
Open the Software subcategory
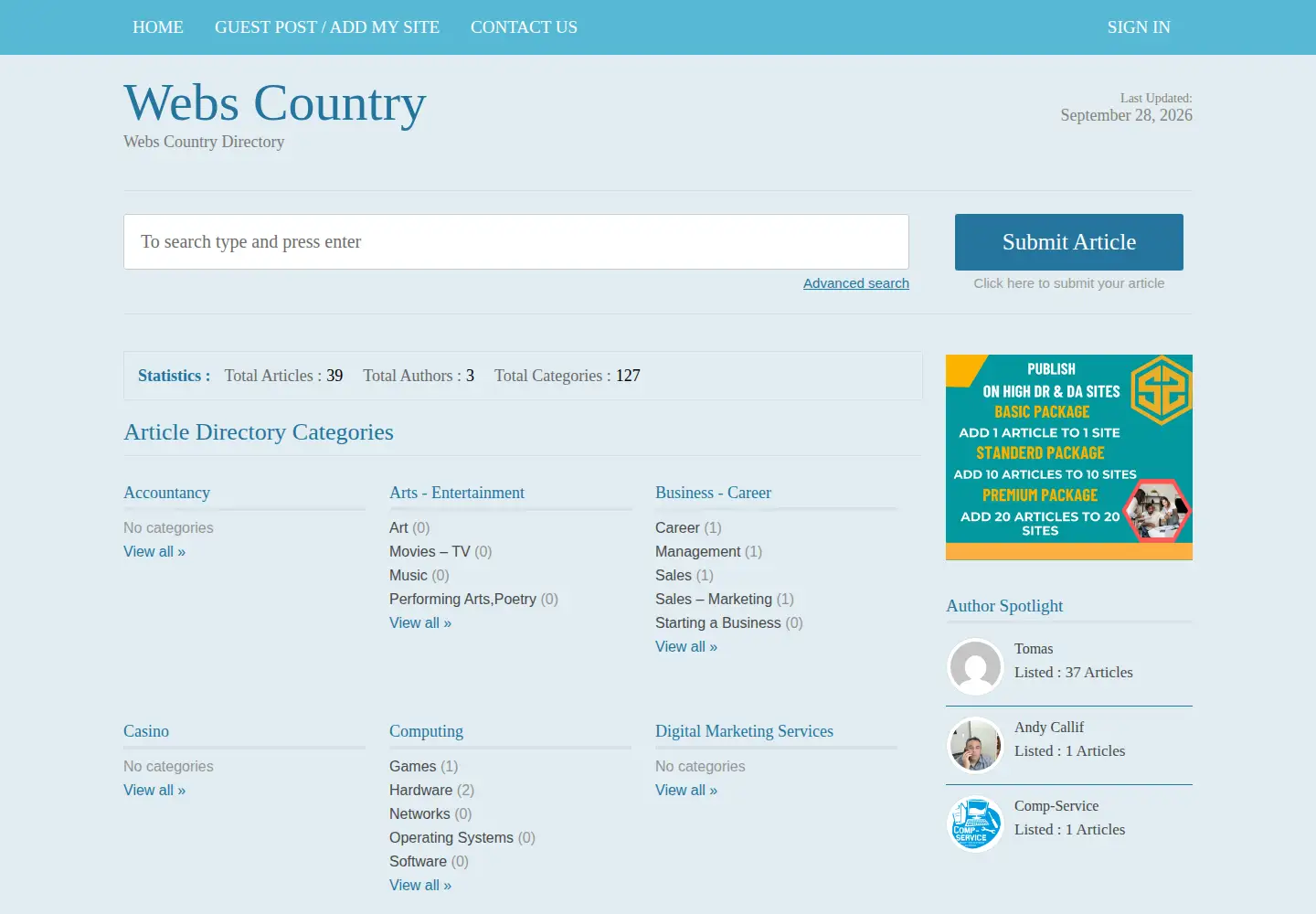pyautogui.click(x=419, y=862)
